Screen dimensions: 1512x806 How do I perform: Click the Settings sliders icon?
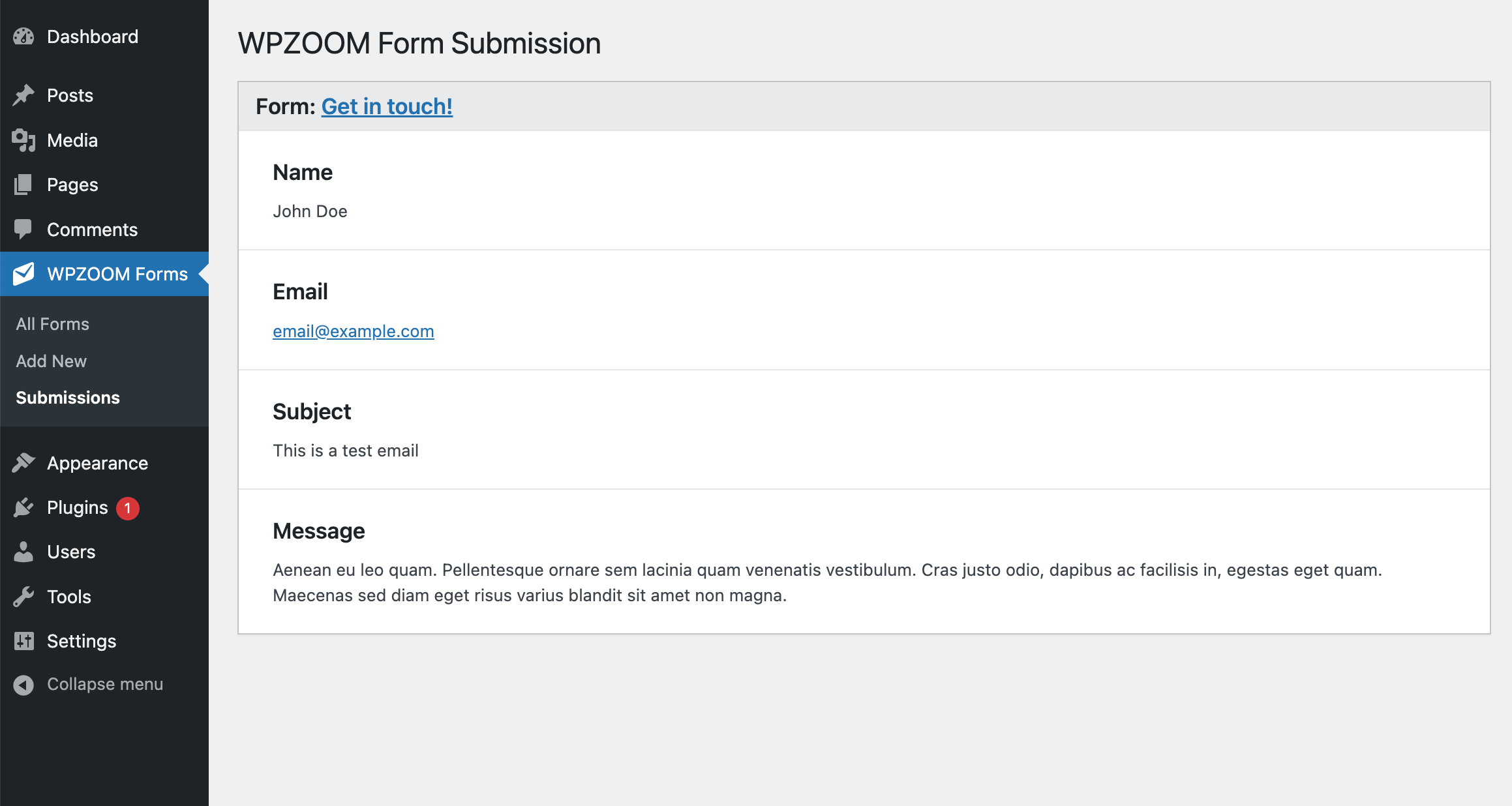[23, 641]
